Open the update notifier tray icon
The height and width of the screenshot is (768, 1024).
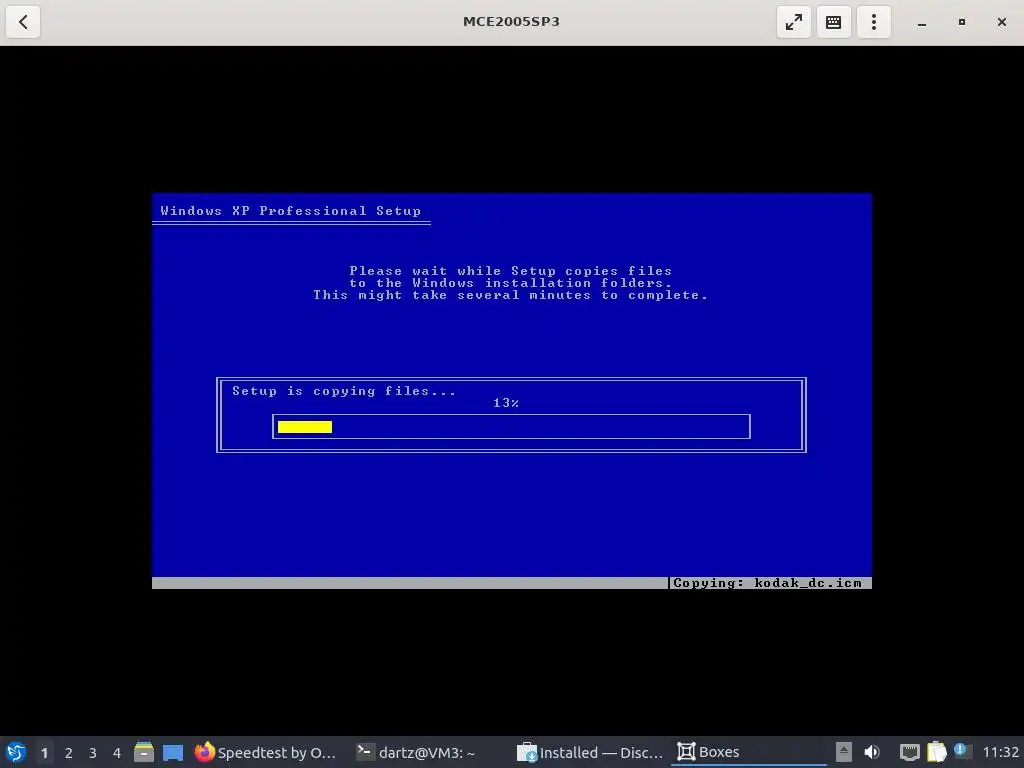pyautogui.click(x=961, y=751)
